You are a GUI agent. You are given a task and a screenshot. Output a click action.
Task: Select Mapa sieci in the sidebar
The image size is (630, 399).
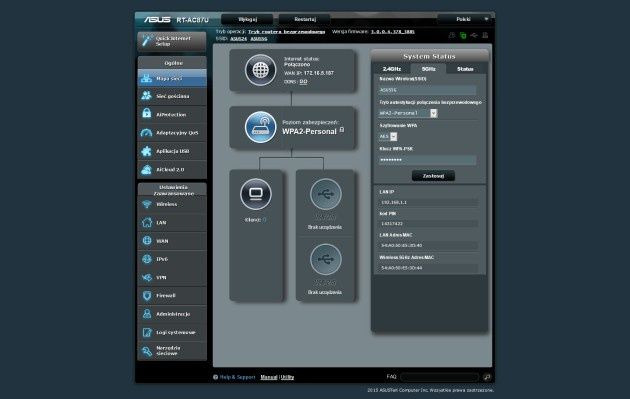click(x=172, y=78)
